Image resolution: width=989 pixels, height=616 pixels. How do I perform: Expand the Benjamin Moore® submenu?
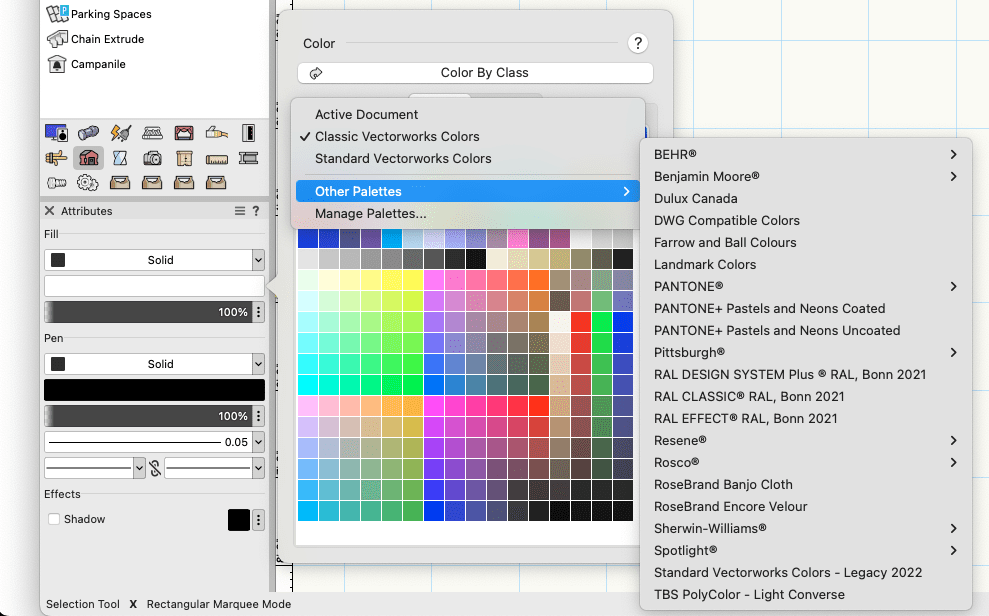pos(806,177)
